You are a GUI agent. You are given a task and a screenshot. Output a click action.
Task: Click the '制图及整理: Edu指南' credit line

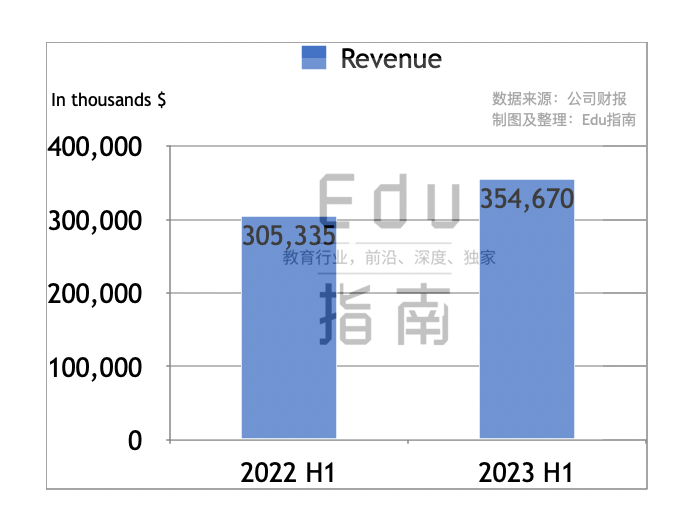tap(564, 119)
